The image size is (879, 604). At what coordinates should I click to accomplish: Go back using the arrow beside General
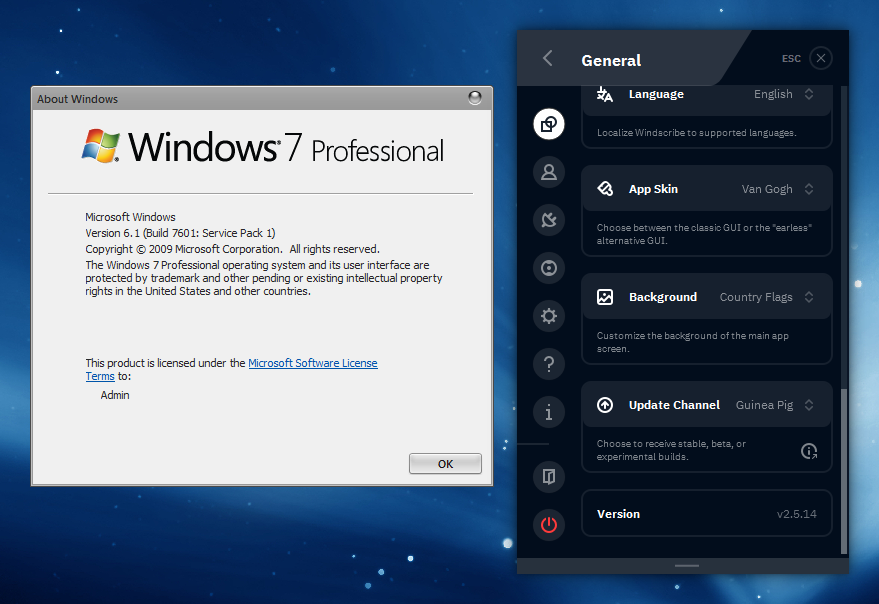click(x=547, y=59)
